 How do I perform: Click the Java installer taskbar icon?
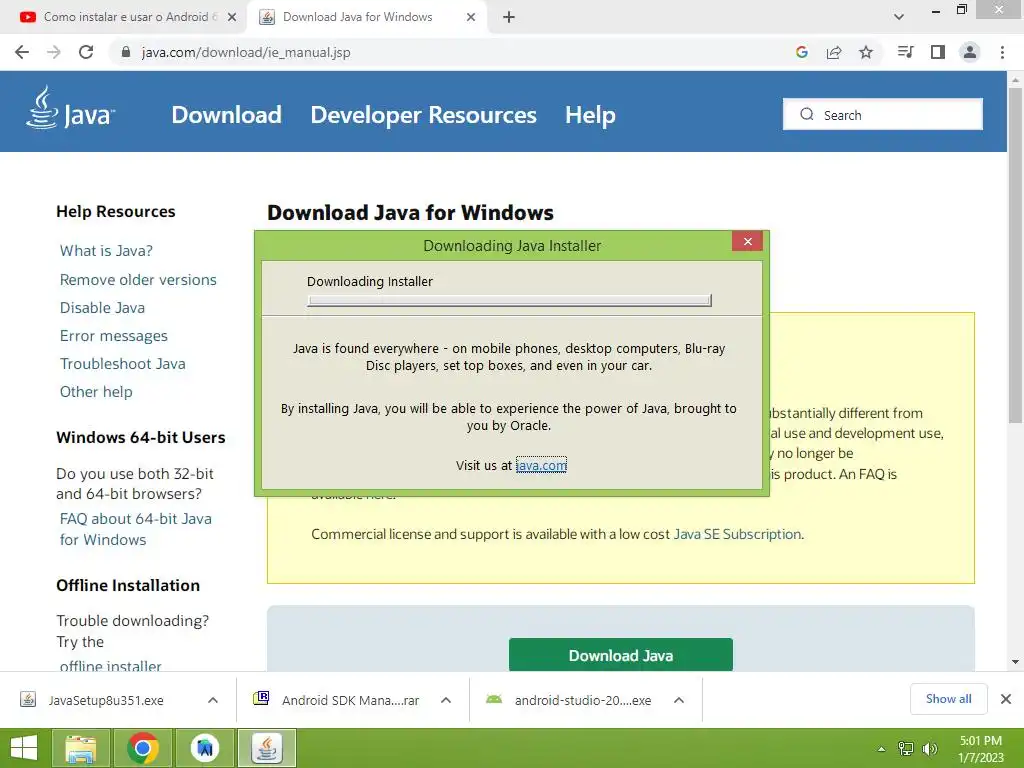[266, 748]
